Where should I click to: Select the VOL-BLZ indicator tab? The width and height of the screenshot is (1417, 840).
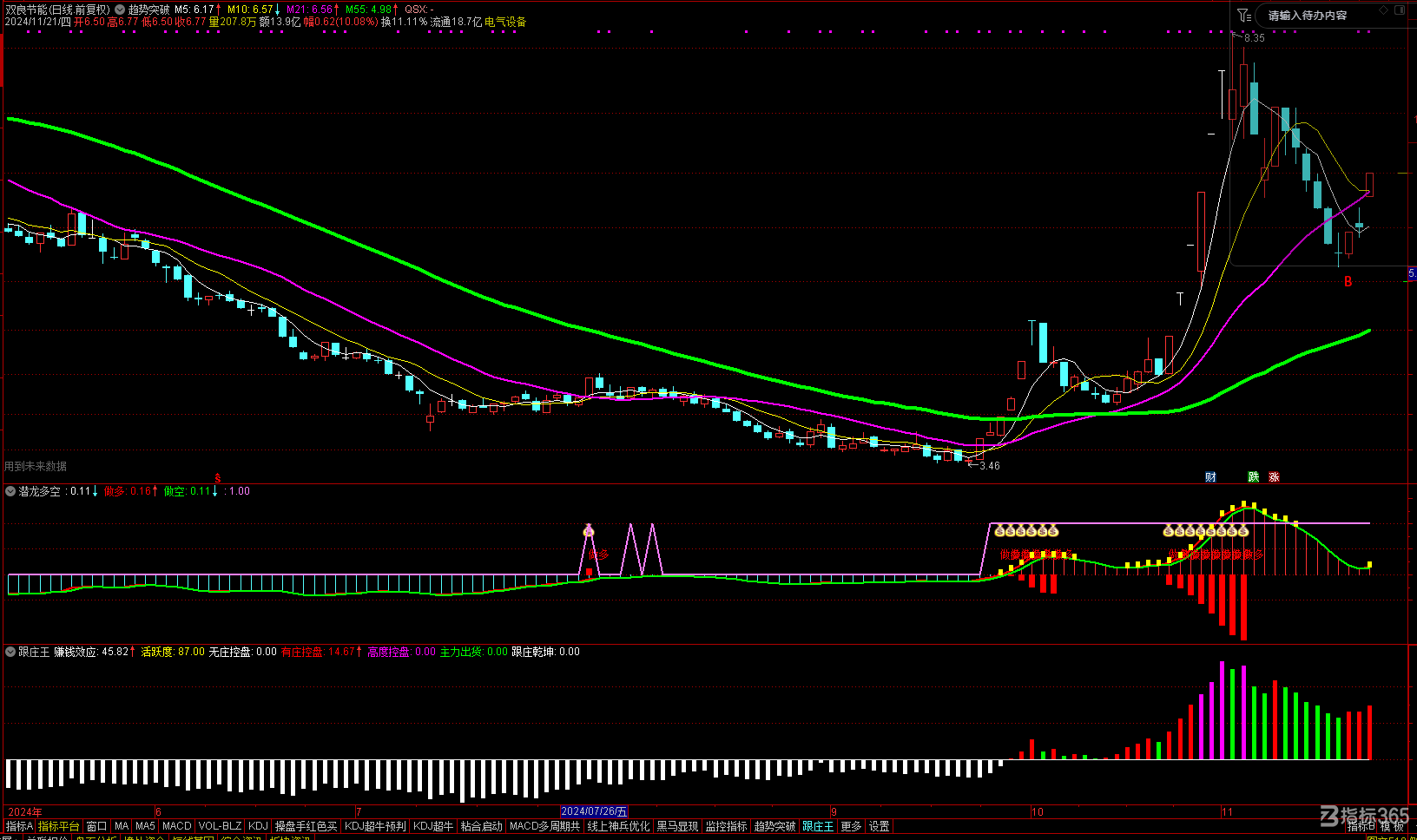(x=220, y=826)
